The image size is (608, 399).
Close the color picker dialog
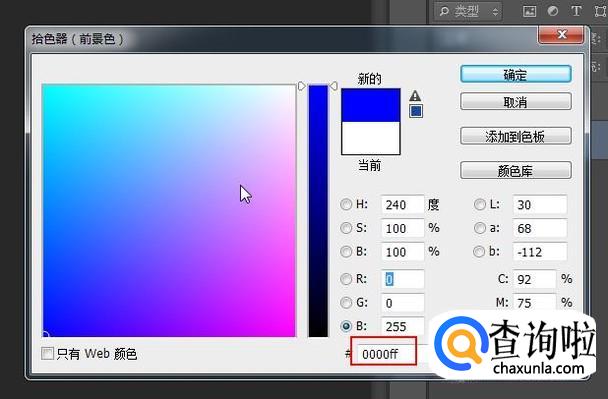point(561,35)
